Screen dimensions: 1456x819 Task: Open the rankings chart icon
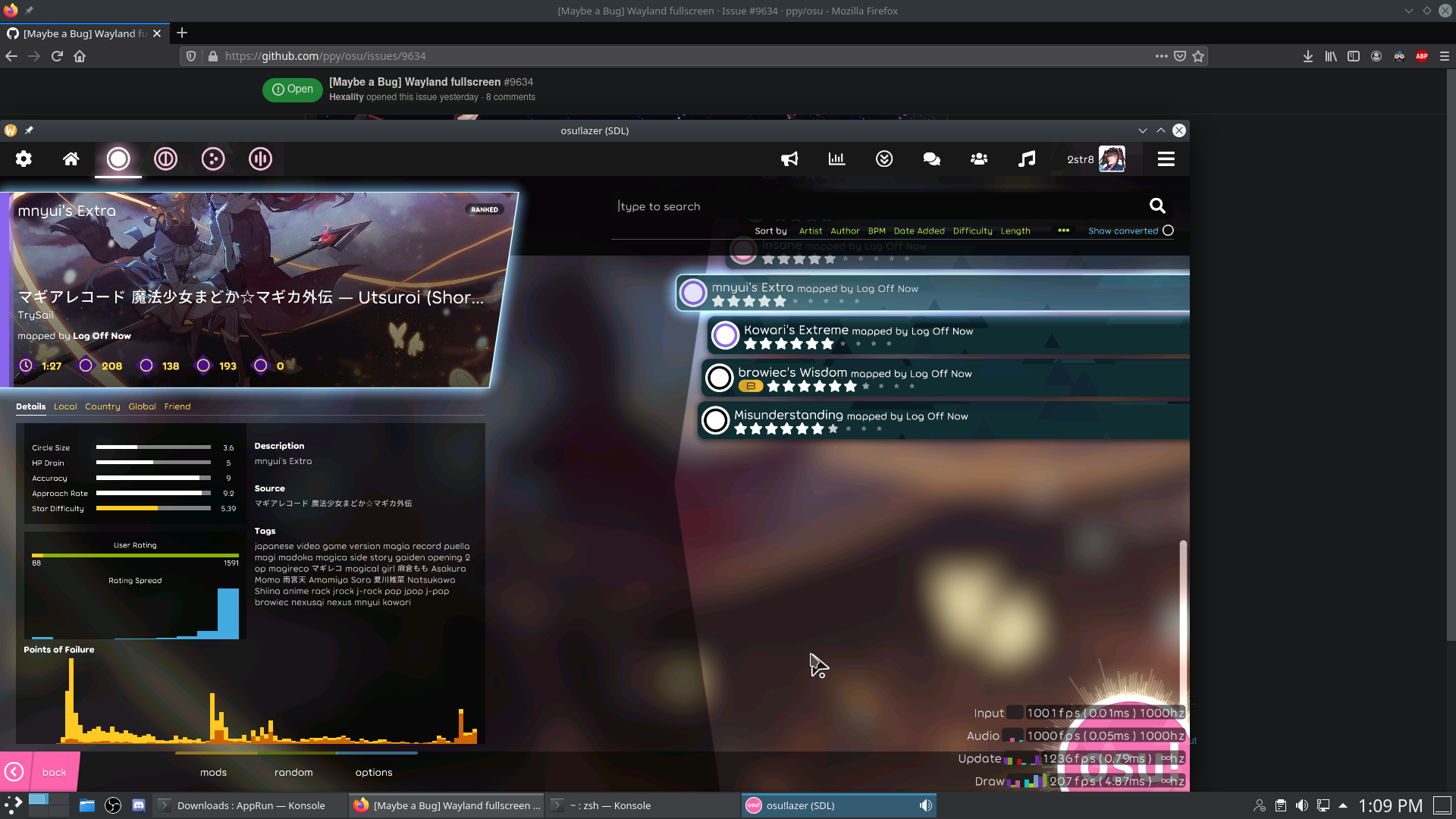pos(836,159)
